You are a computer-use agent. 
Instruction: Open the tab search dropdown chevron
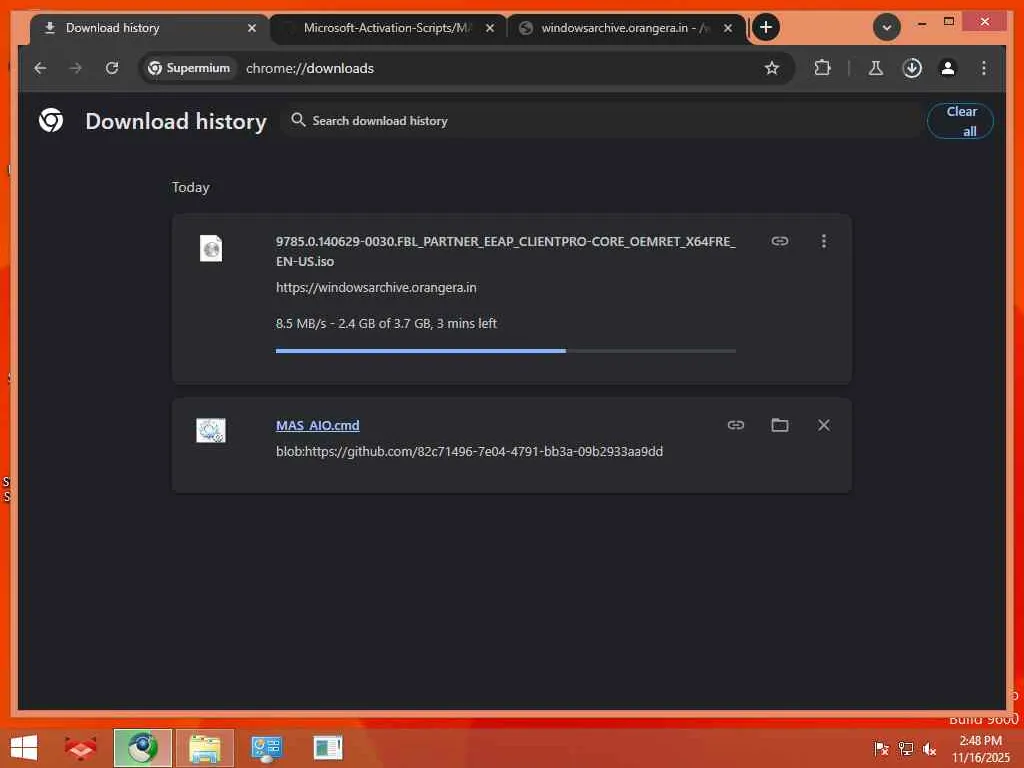tap(887, 27)
